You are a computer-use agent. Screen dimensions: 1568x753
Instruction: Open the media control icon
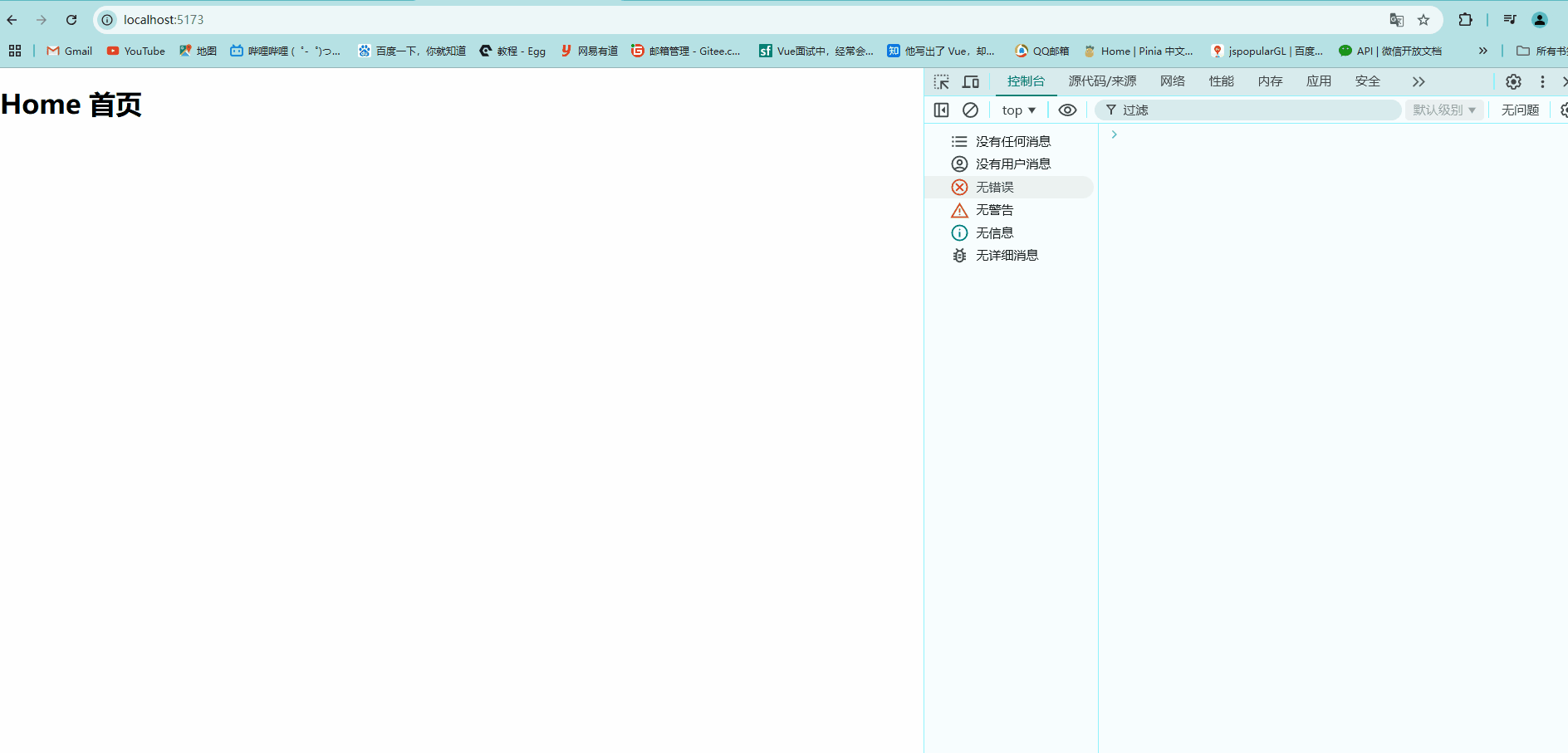(x=1510, y=20)
